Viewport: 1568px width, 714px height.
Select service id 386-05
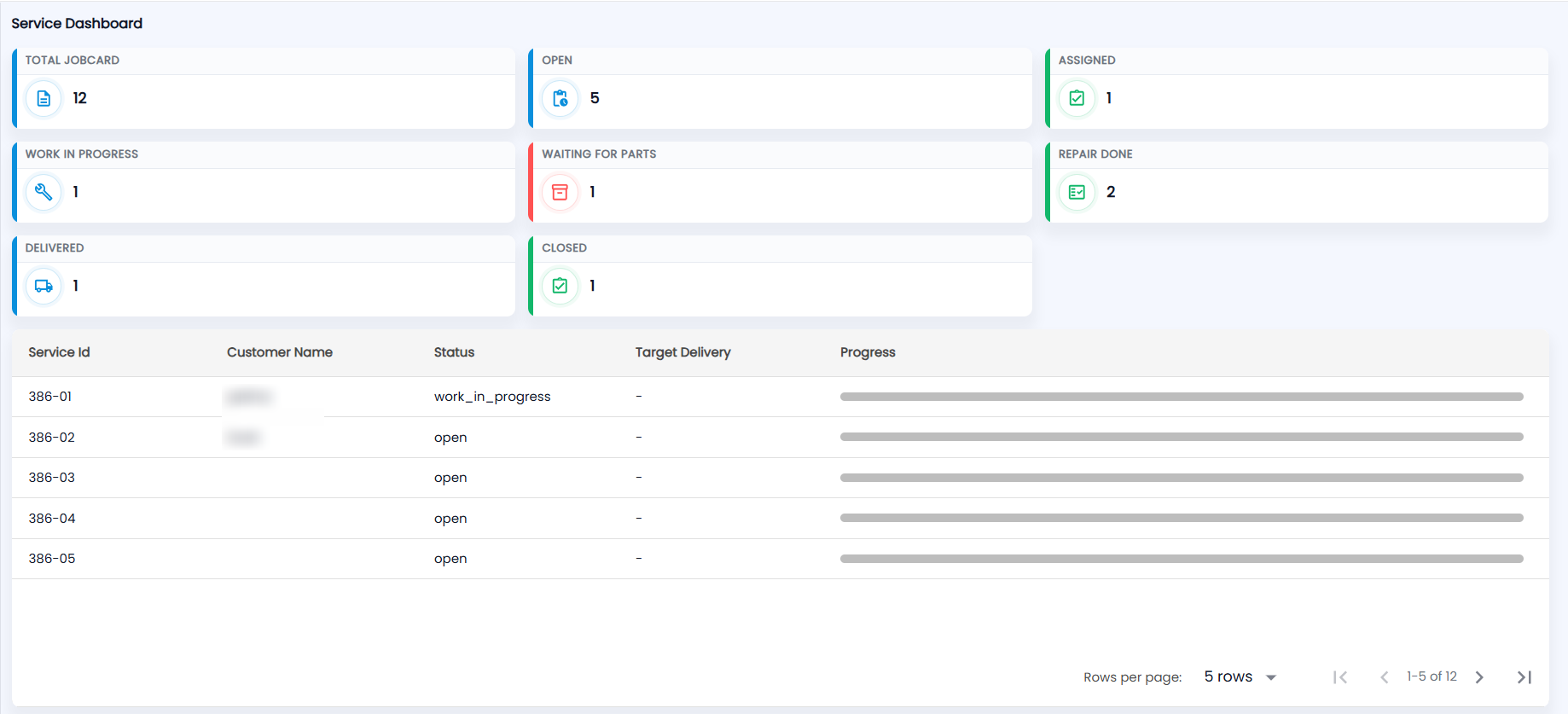pos(52,559)
